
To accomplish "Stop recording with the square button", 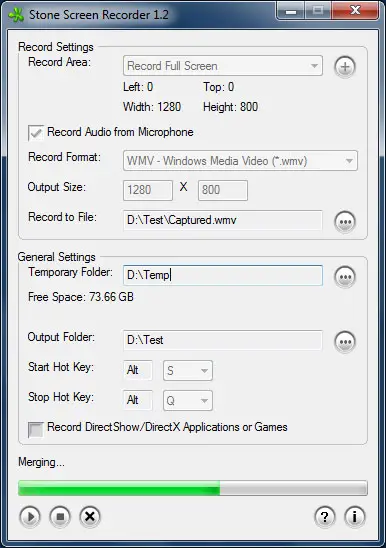I will pyautogui.click(x=60, y=517).
